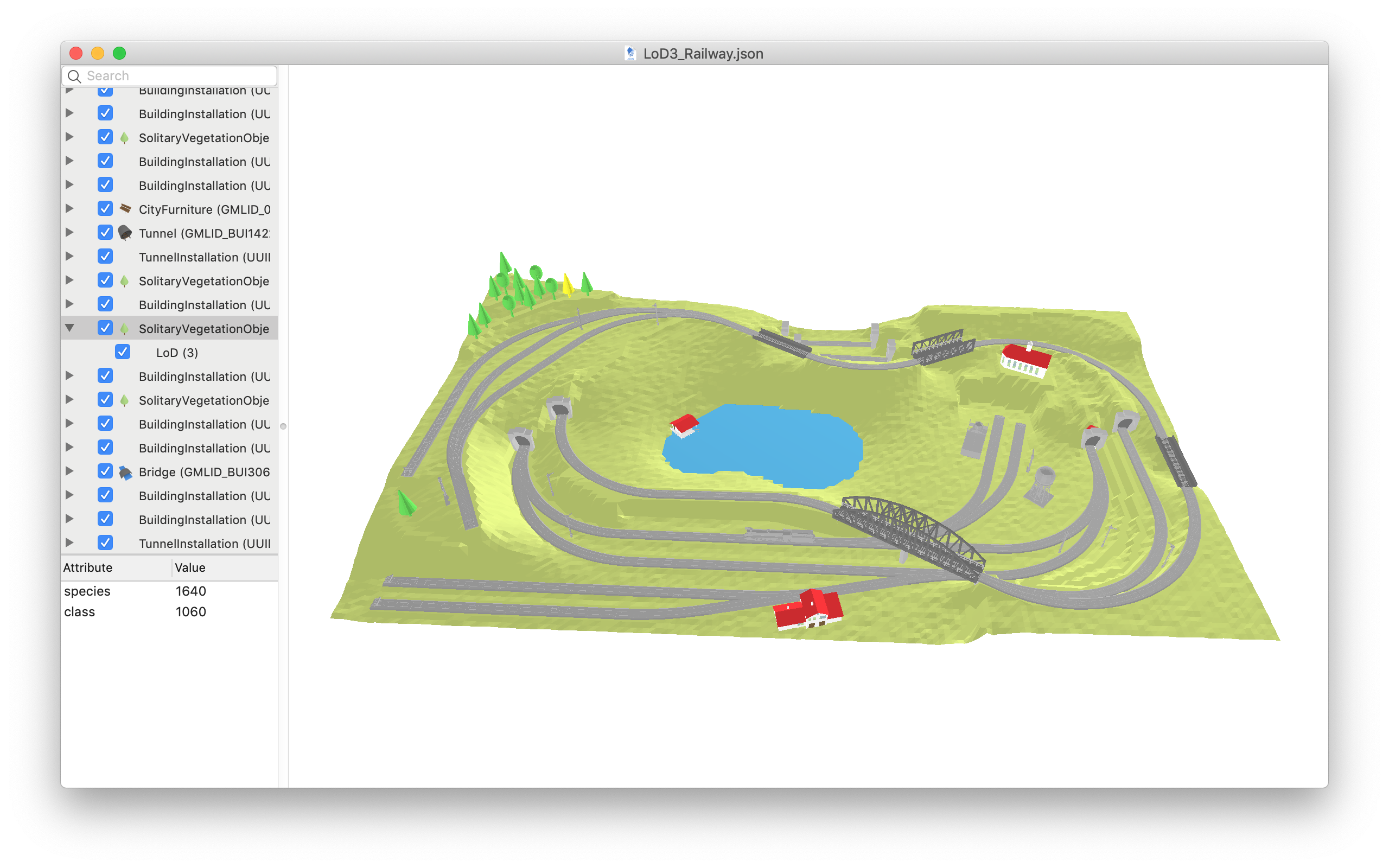Expand the Bridge tree item
Viewport: 1389px width, 868px height.
coord(69,471)
